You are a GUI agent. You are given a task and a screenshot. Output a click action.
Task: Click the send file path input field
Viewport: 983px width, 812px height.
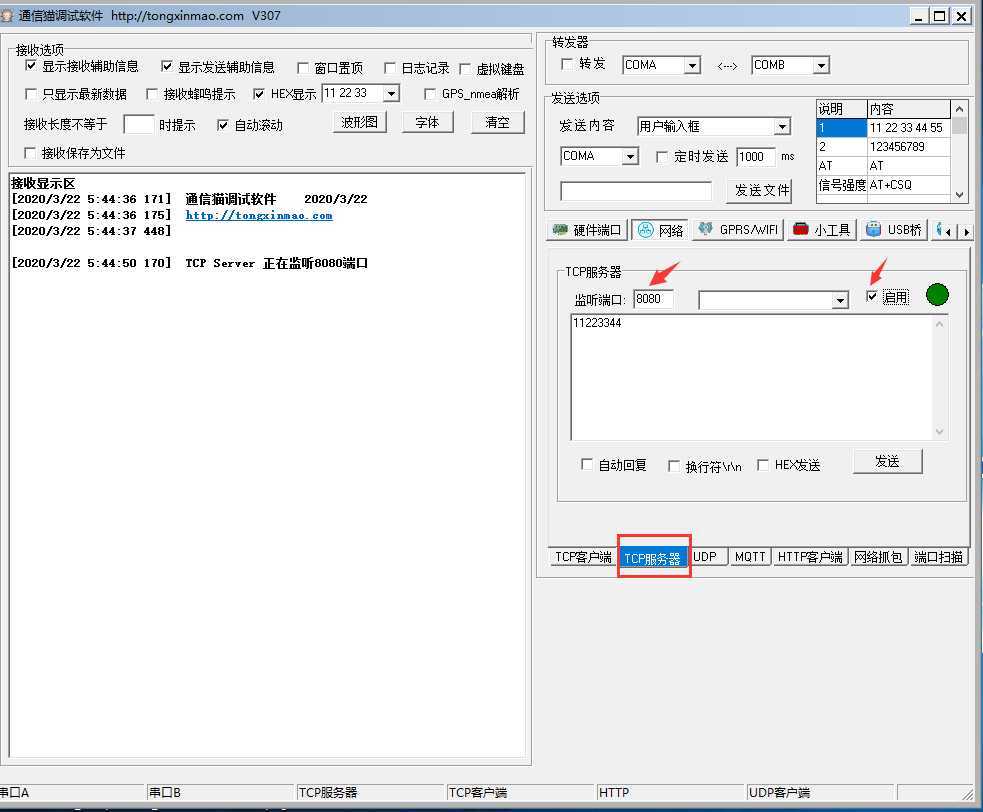pyautogui.click(x=636, y=191)
